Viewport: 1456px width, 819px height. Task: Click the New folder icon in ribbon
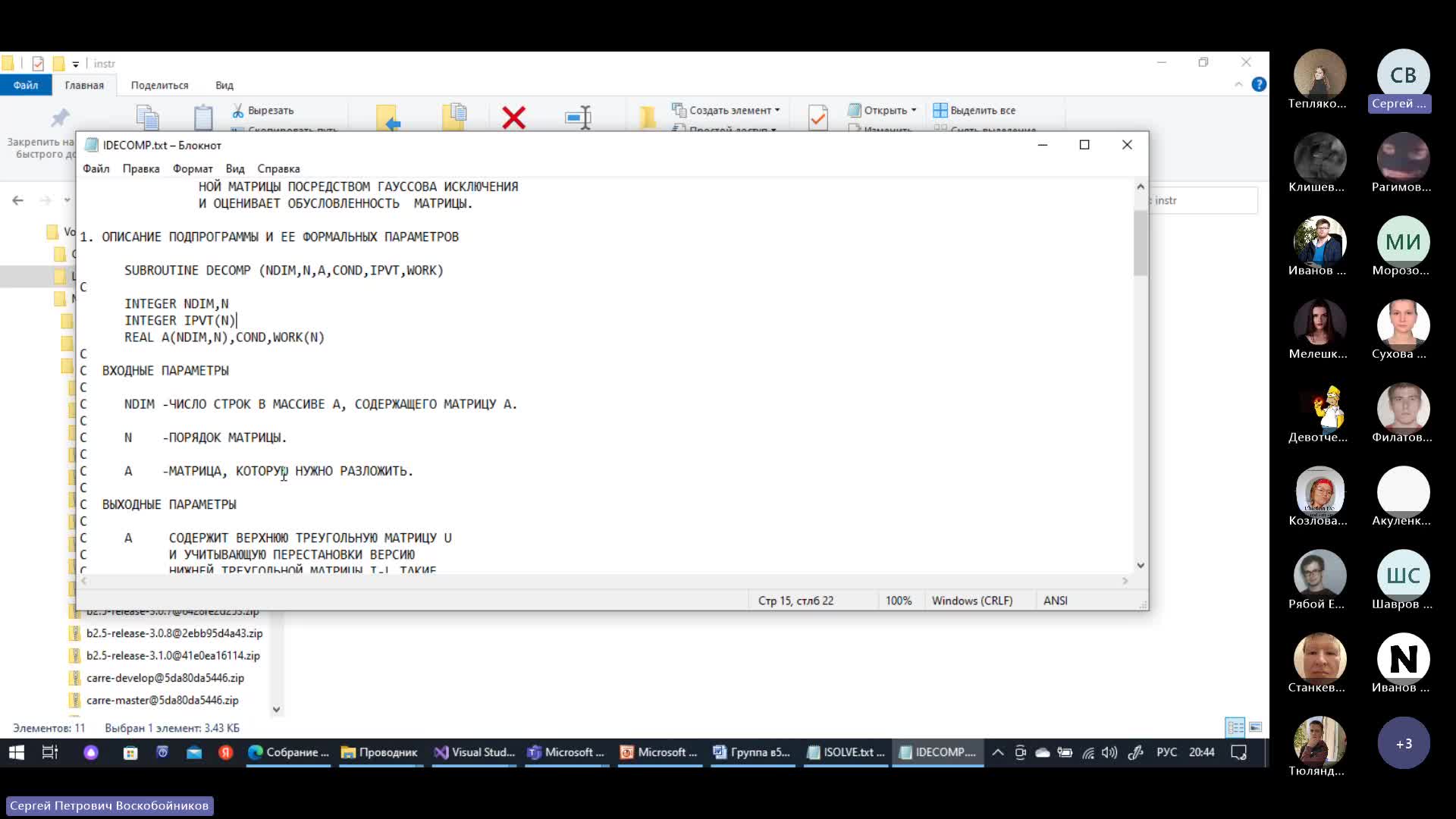647,117
